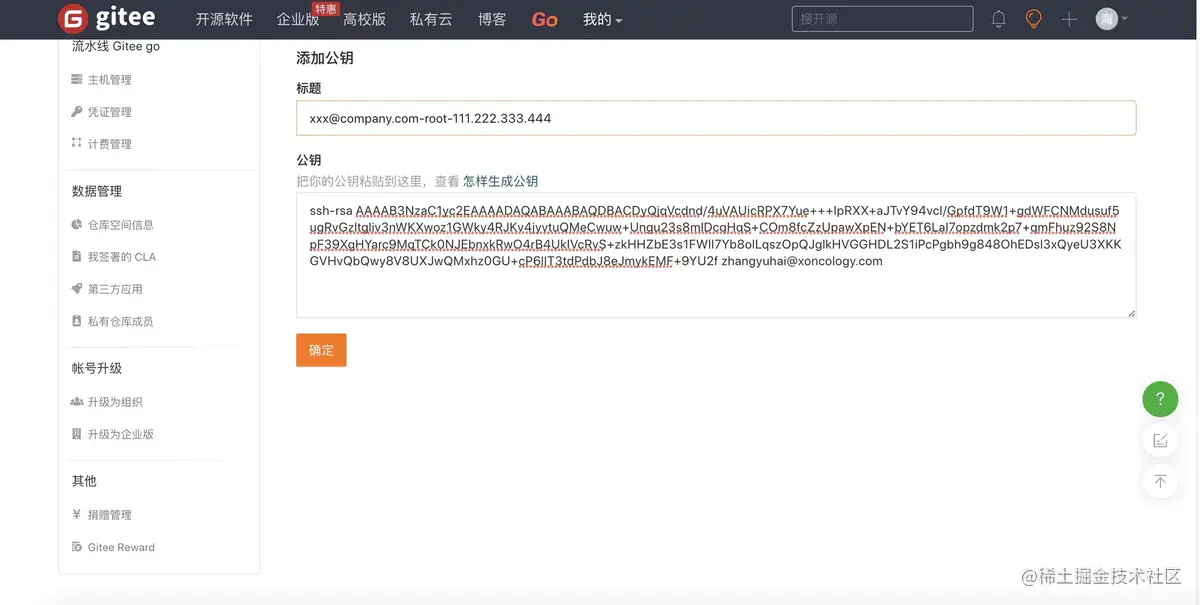
Task: Open the 怎样生成公钥 help link
Action: [x=500, y=181]
